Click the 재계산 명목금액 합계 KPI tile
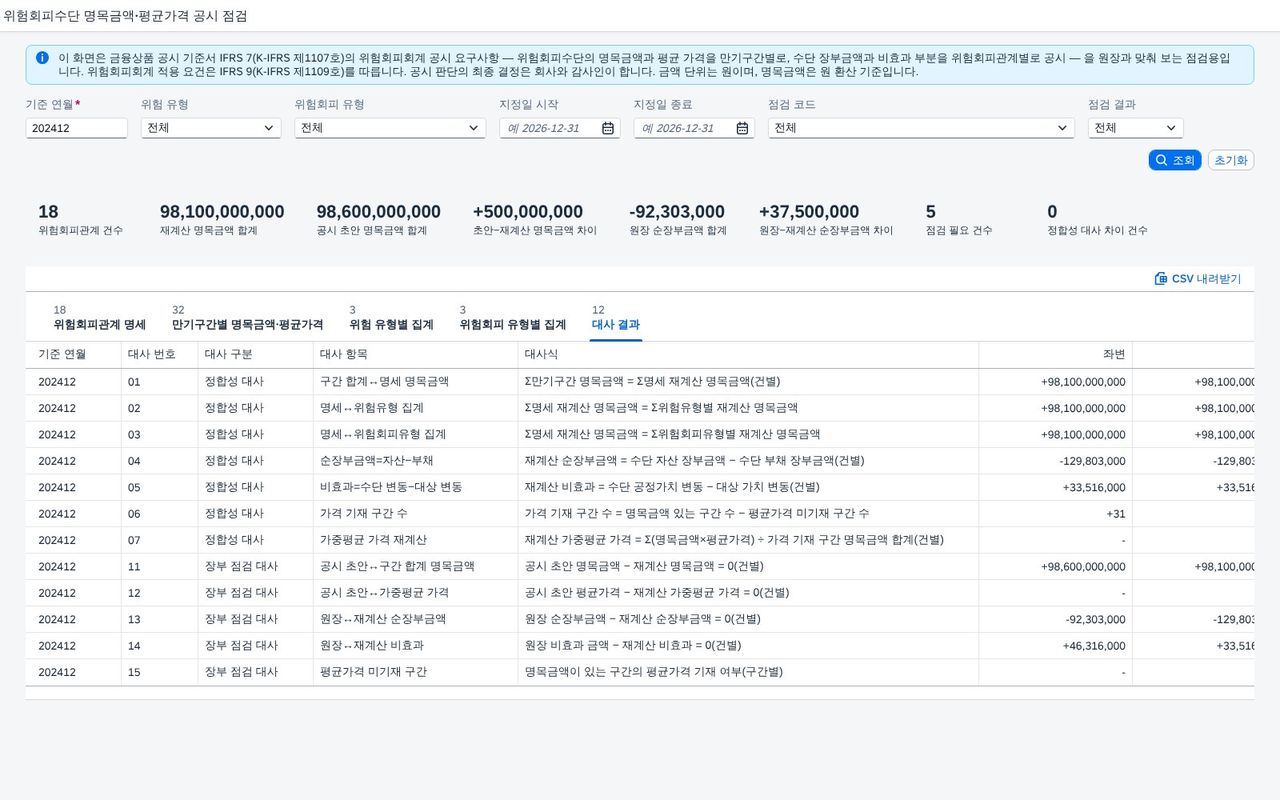The image size is (1280, 800). (x=222, y=220)
